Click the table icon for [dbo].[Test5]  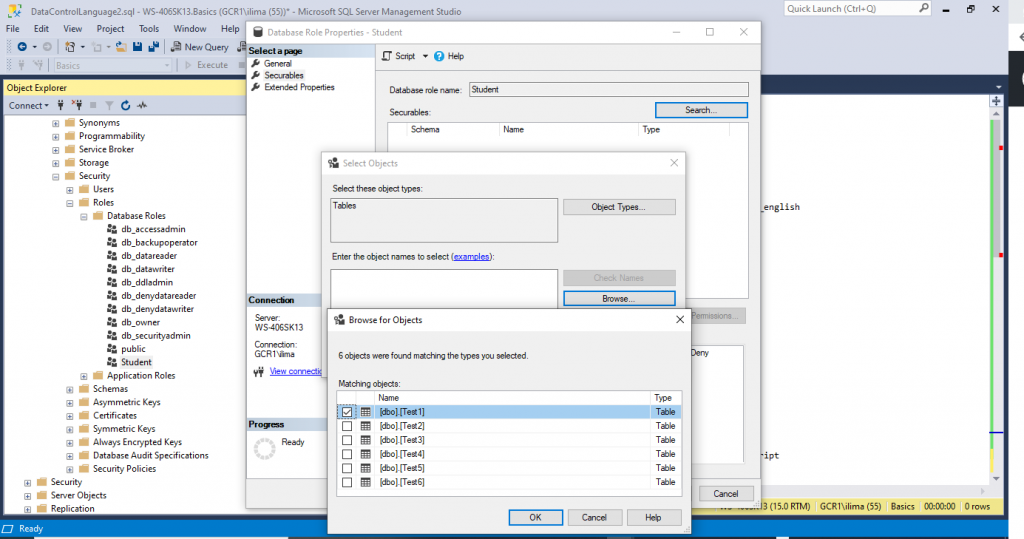[x=366, y=468]
